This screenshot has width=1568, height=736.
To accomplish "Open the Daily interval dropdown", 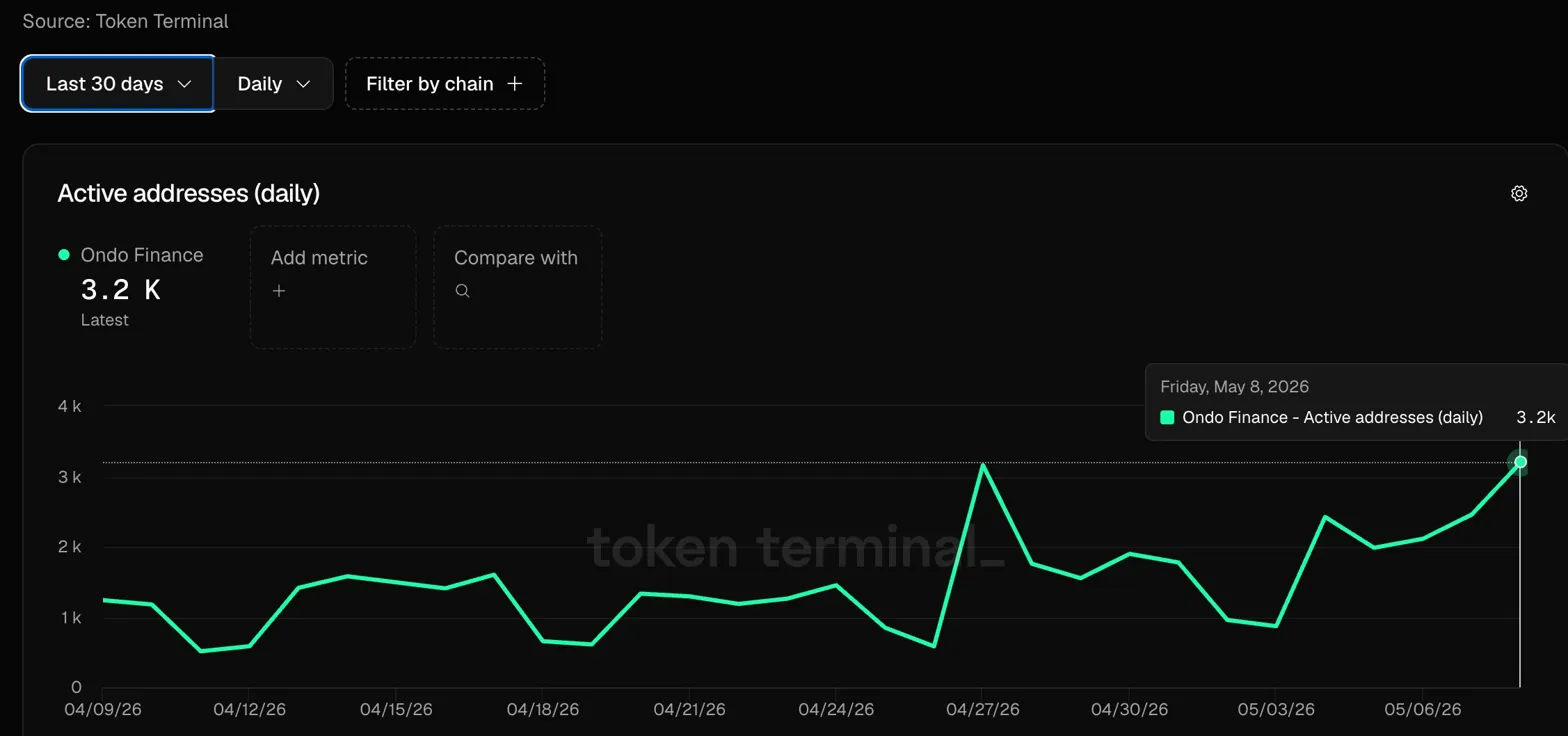I will point(274,84).
